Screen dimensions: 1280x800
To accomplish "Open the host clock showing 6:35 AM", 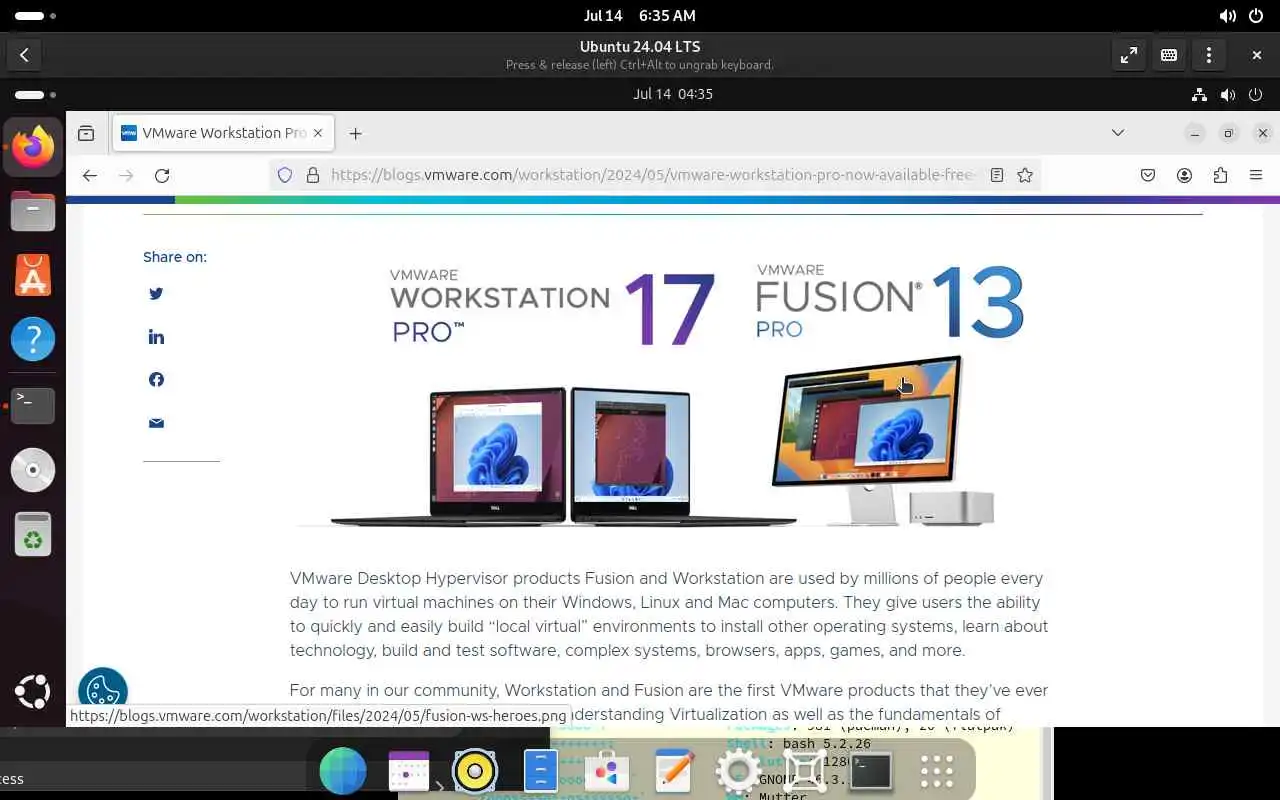I will (x=639, y=16).
